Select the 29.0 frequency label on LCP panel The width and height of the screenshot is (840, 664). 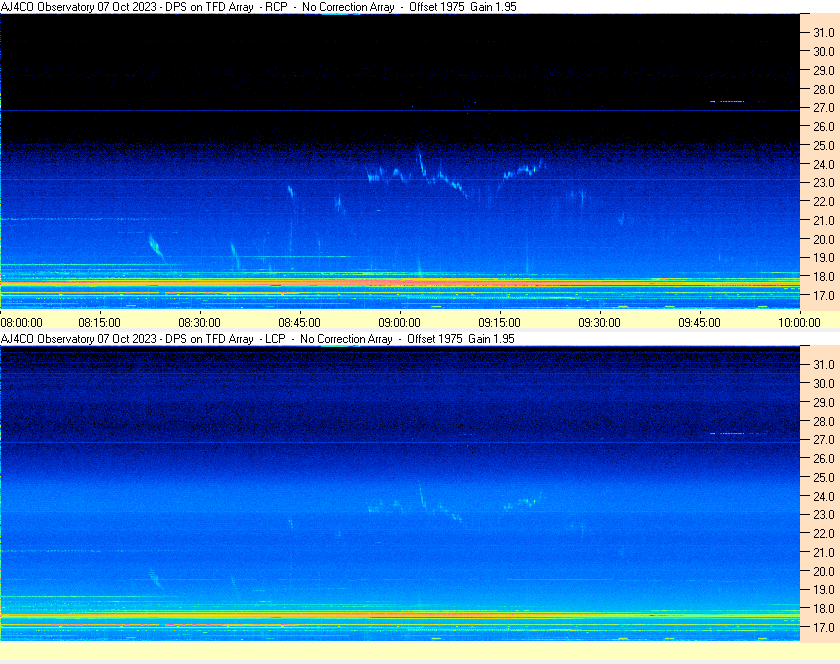824,402
